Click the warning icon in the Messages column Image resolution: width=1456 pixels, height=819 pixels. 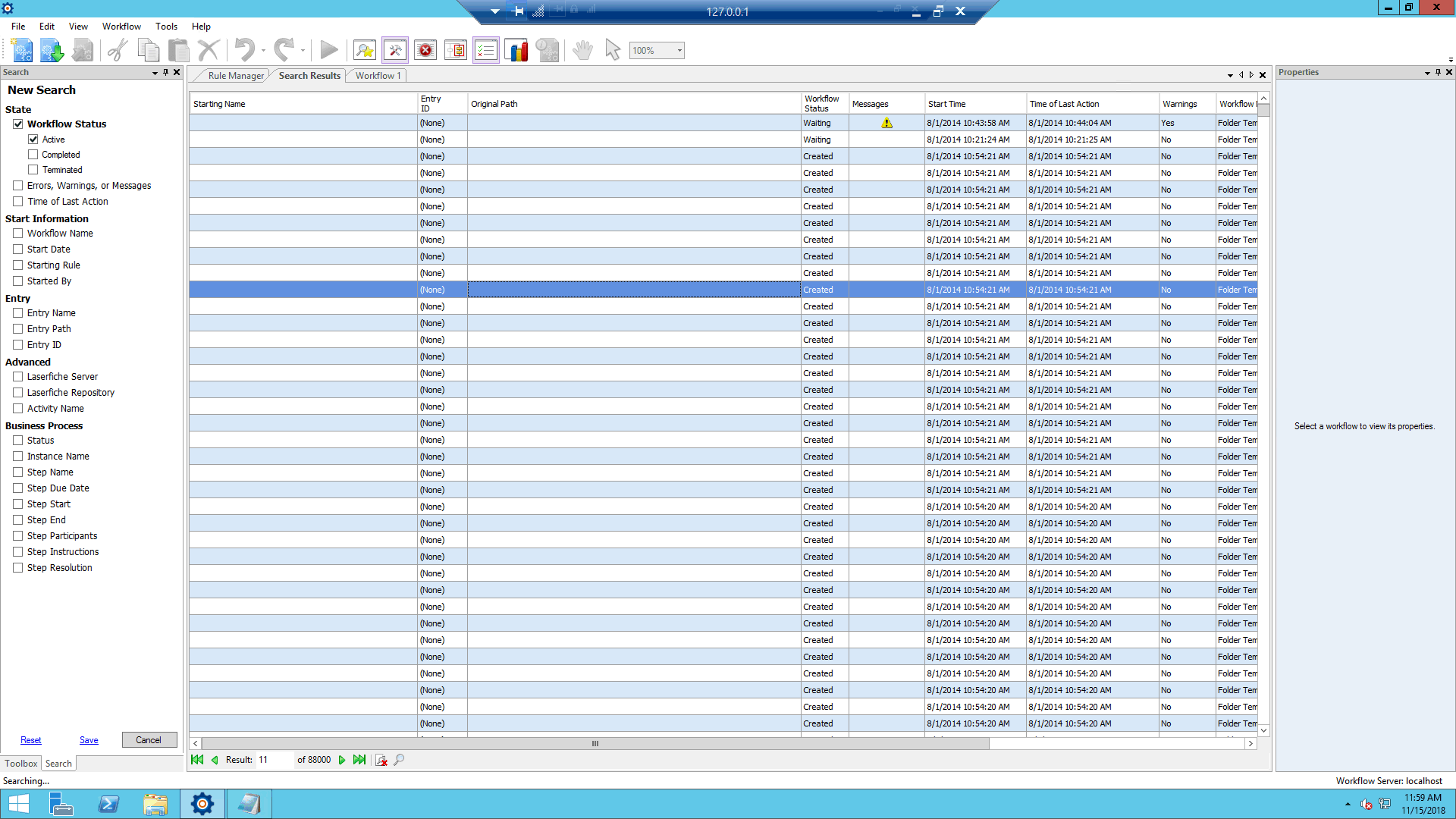click(x=886, y=123)
